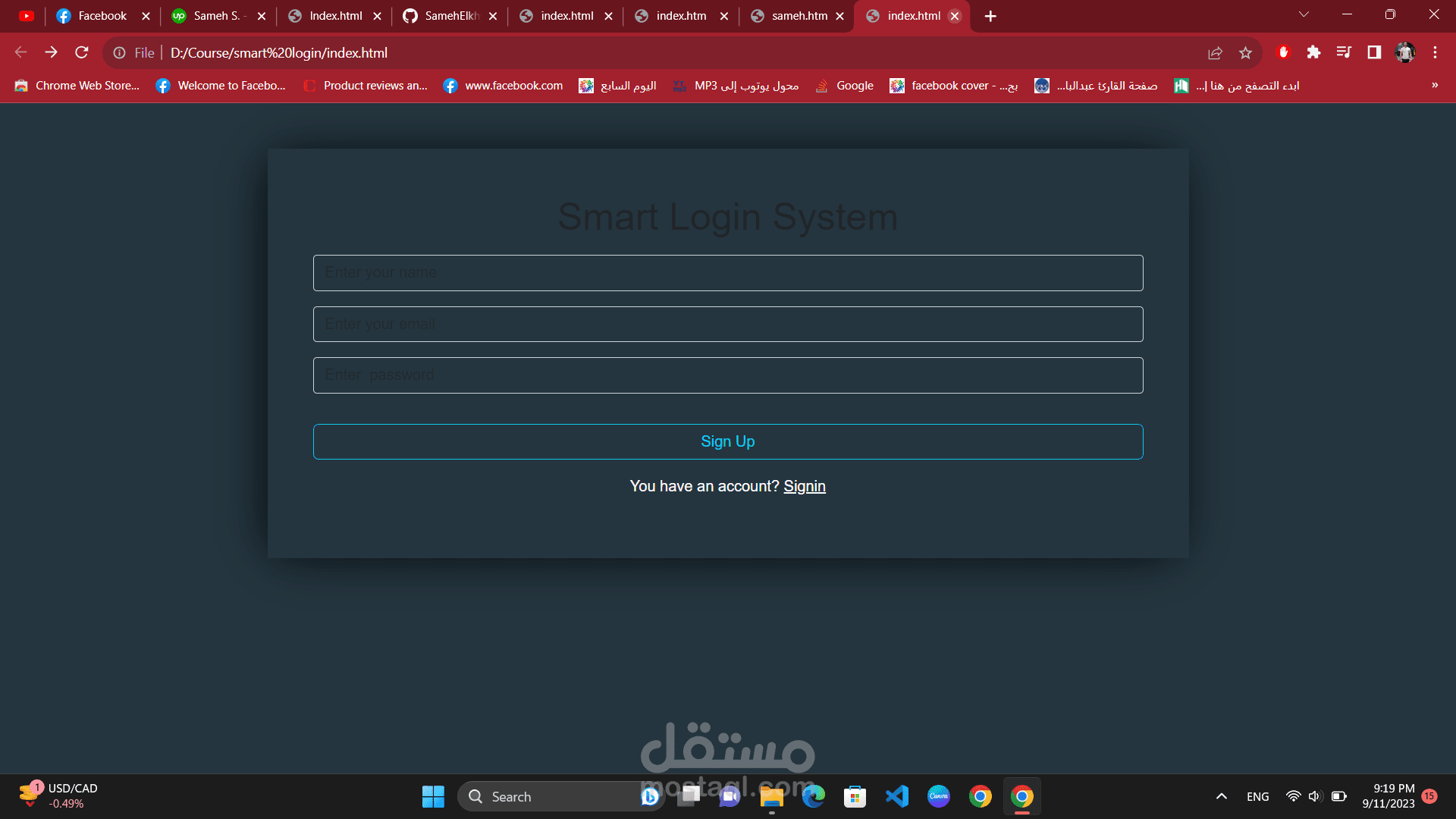This screenshot has width=1456, height=819.
Task: Open Chrome's side panel icon
Action: point(1373,52)
